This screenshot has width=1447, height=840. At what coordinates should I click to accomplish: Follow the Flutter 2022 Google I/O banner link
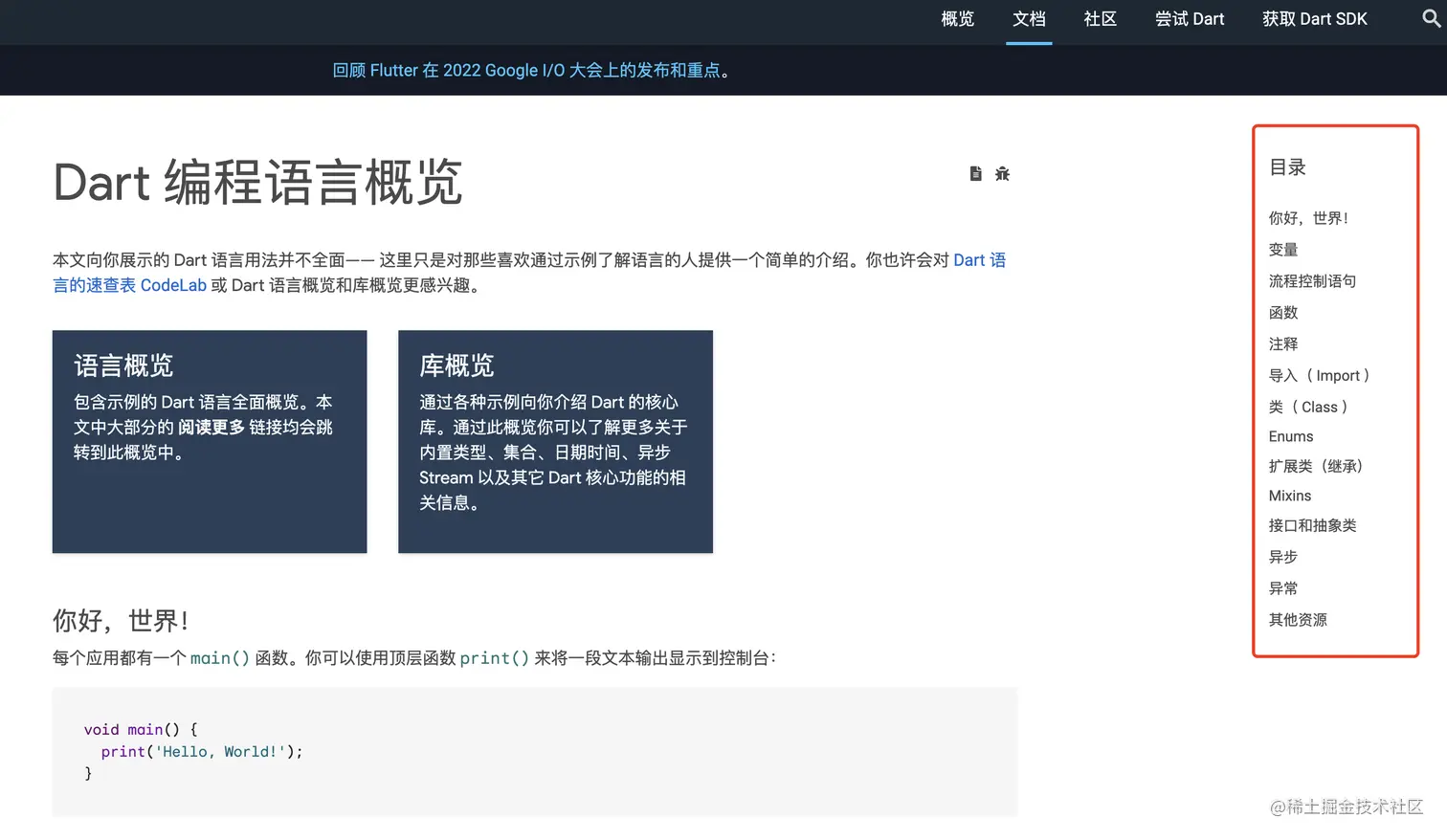(x=526, y=70)
